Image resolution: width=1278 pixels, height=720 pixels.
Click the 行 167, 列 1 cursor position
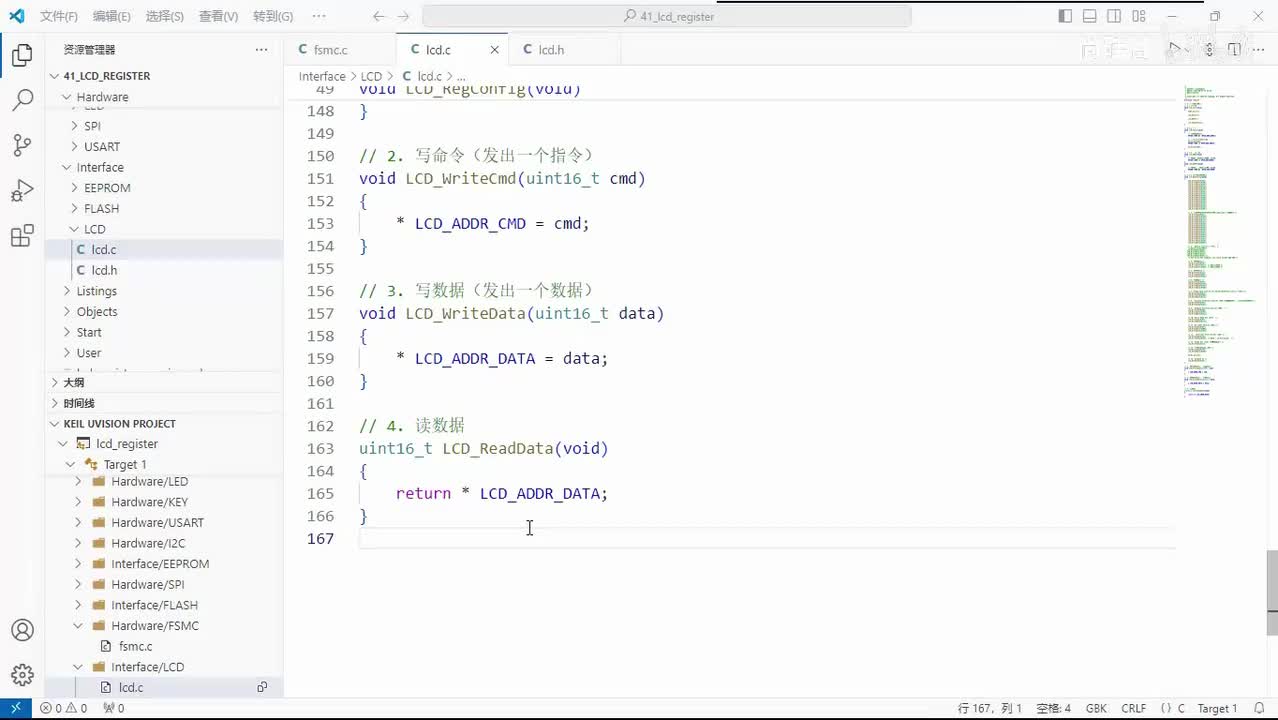(x=990, y=708)
